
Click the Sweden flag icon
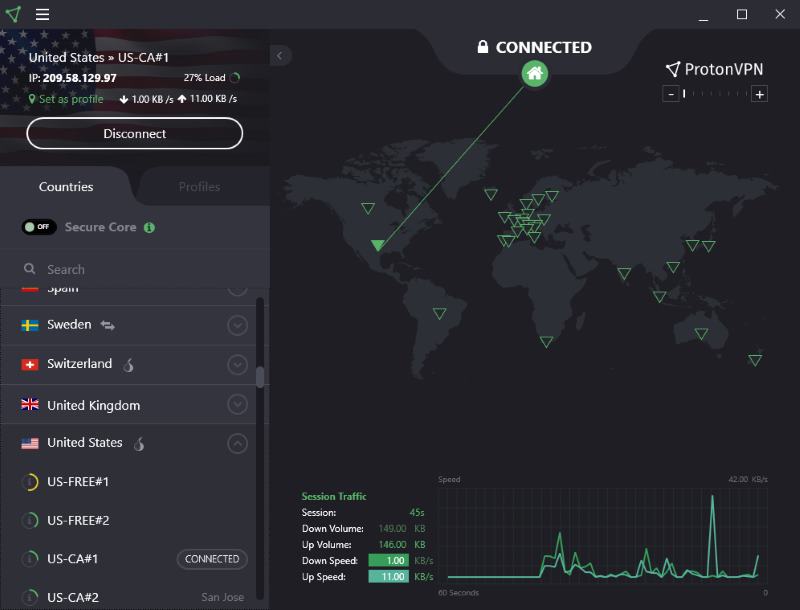(30, 325)
